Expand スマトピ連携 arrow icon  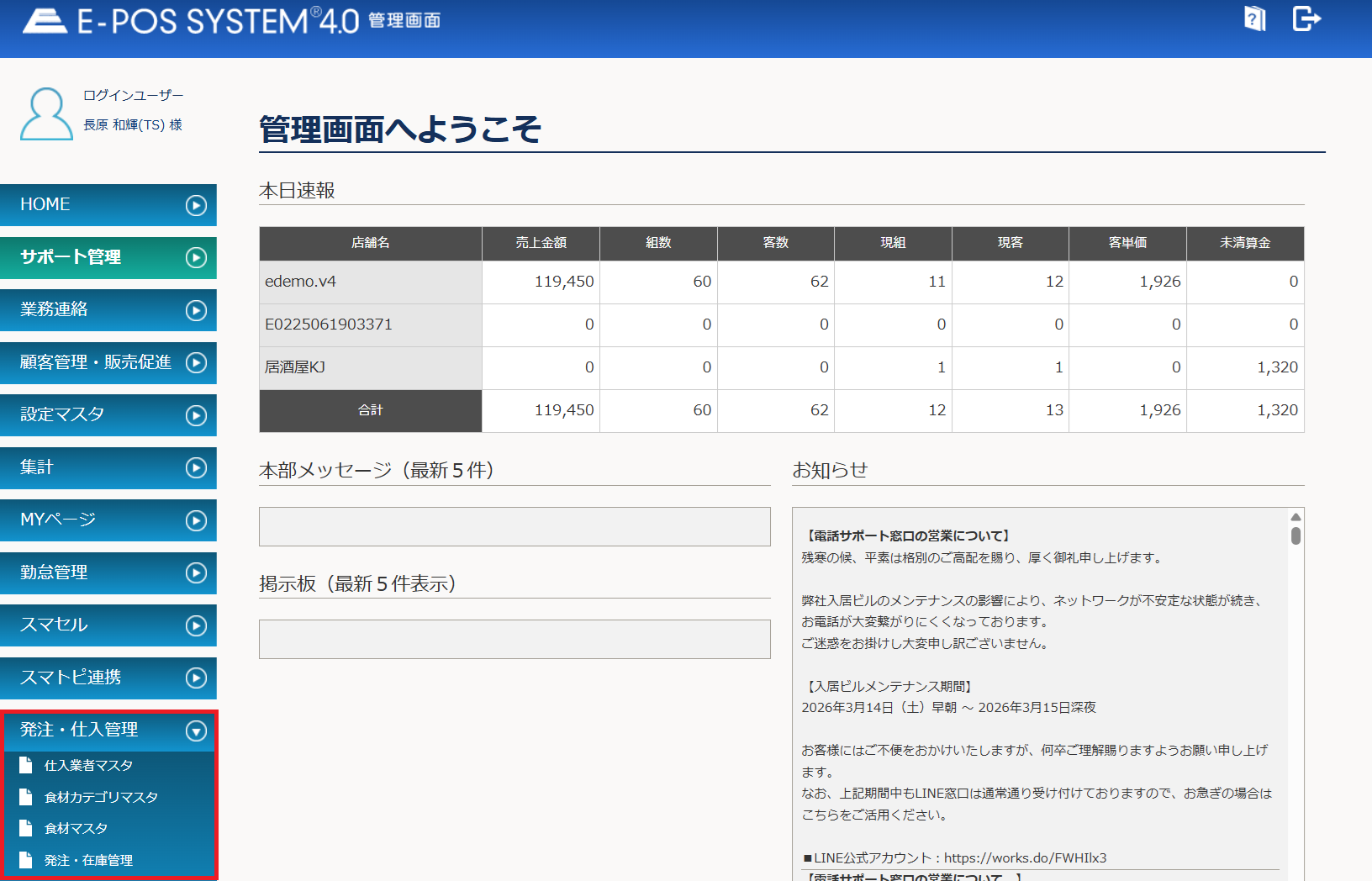point(196,678)
